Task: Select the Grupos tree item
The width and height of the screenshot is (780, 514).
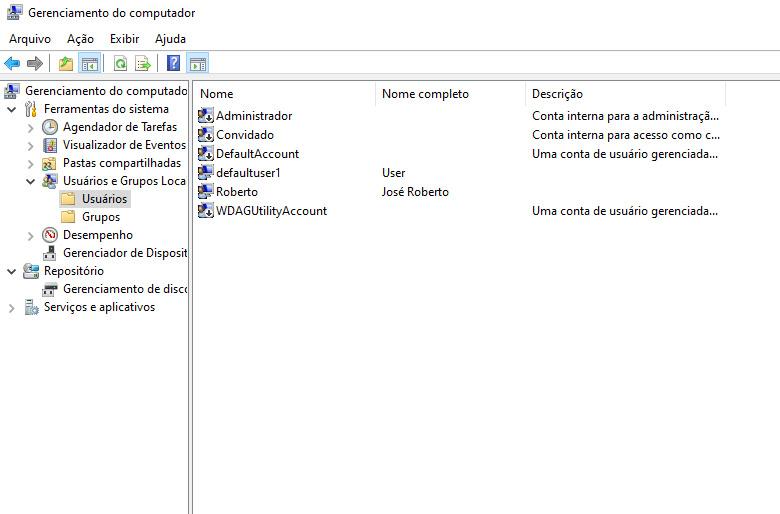Action: pyautogui.click(x=101, y=217)
